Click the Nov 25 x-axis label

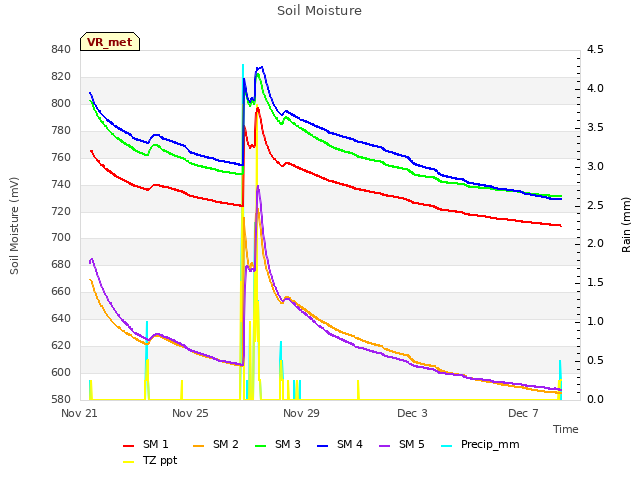(x=190, y=413)
